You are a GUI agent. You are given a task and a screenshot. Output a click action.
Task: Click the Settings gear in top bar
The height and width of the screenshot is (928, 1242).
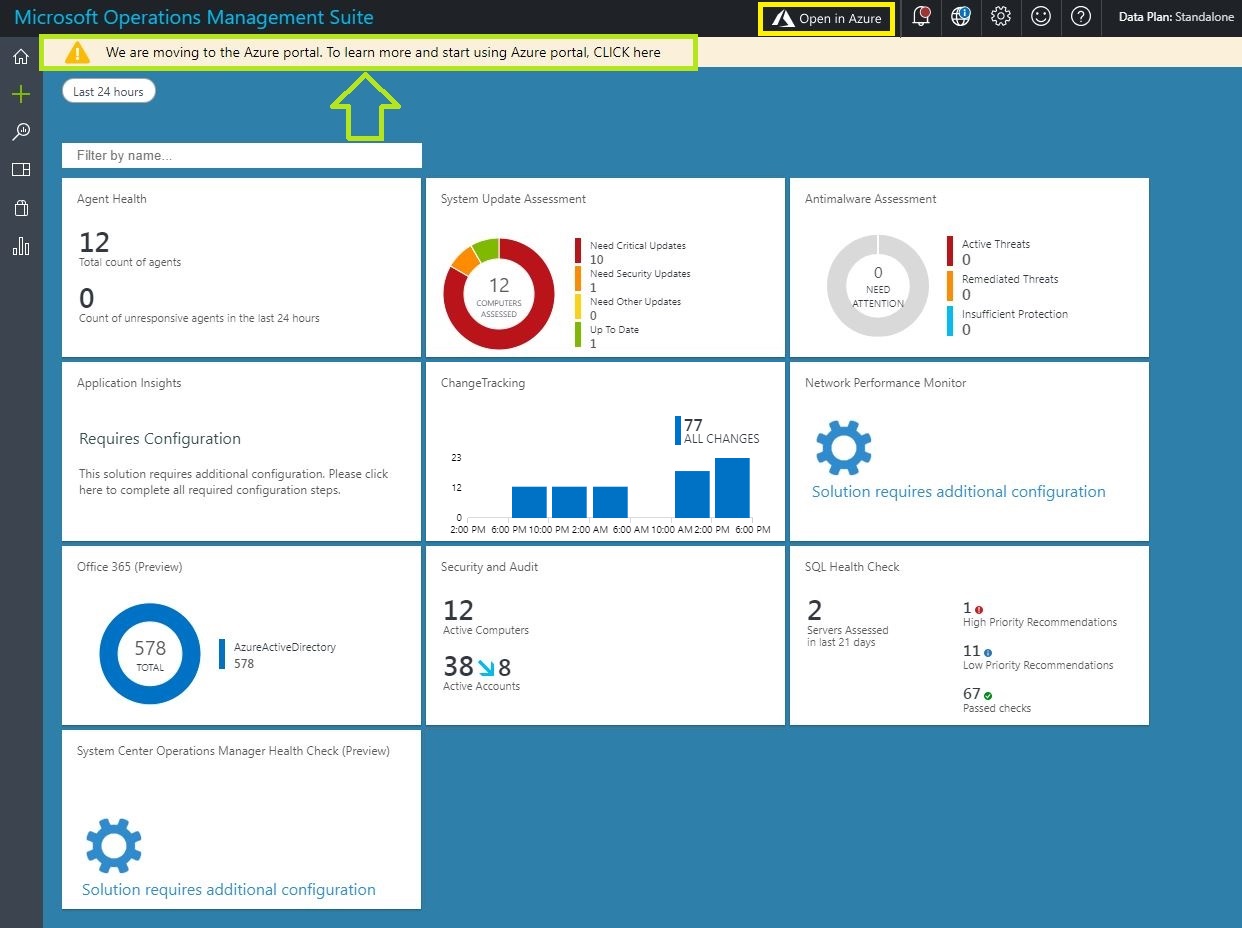(1000, 17)
